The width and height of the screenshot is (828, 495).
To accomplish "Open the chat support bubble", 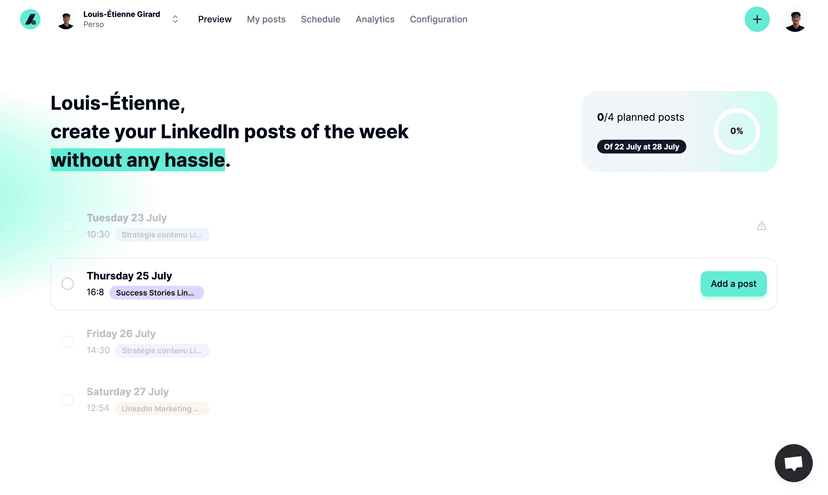I will (x=793, y=463).
